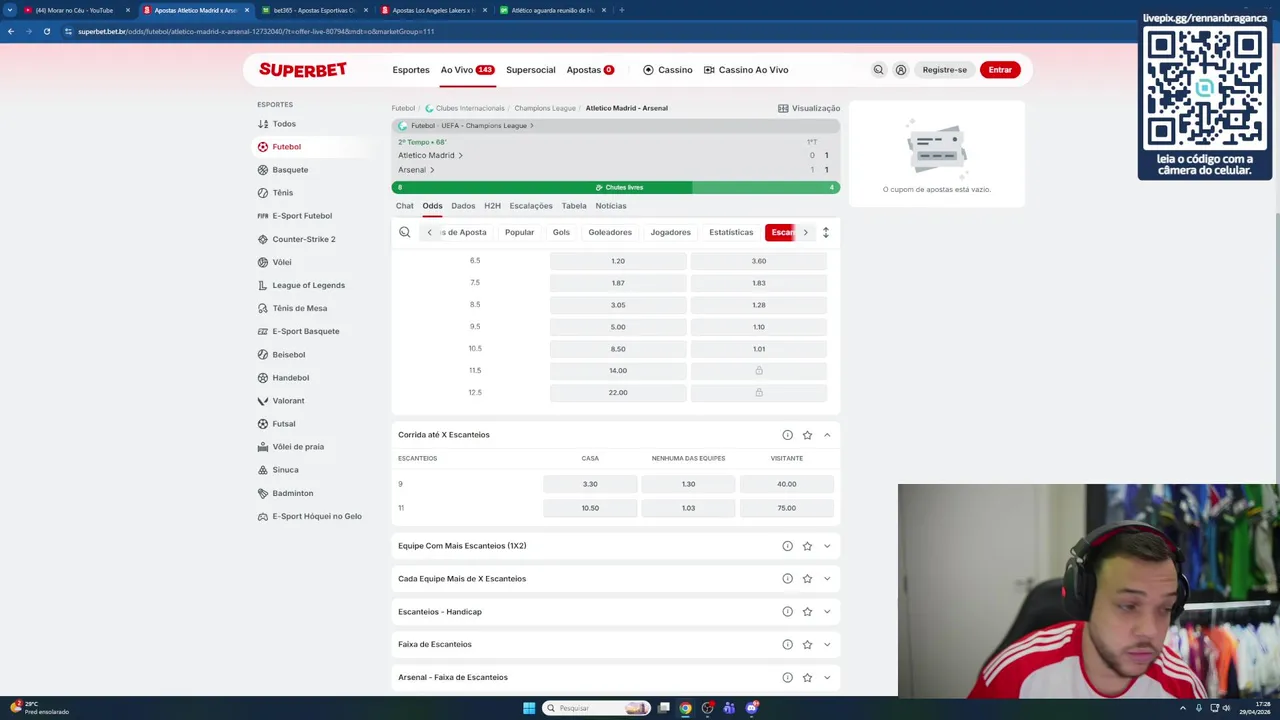Favorite Equipe Com Mais Escanteios (1X2) market

[807, 546]
